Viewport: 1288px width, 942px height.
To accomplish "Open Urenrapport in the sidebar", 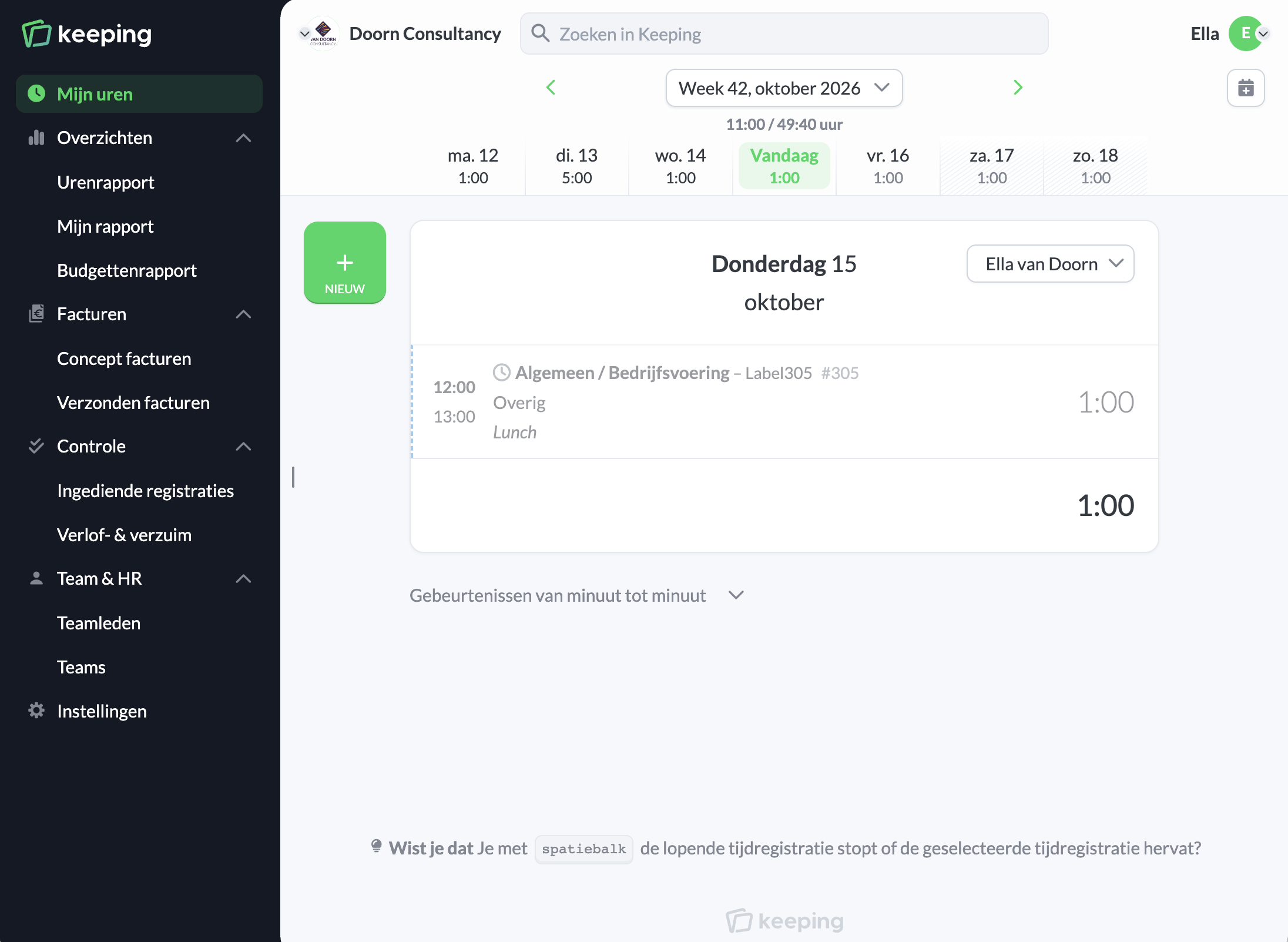I will [106, 182].
